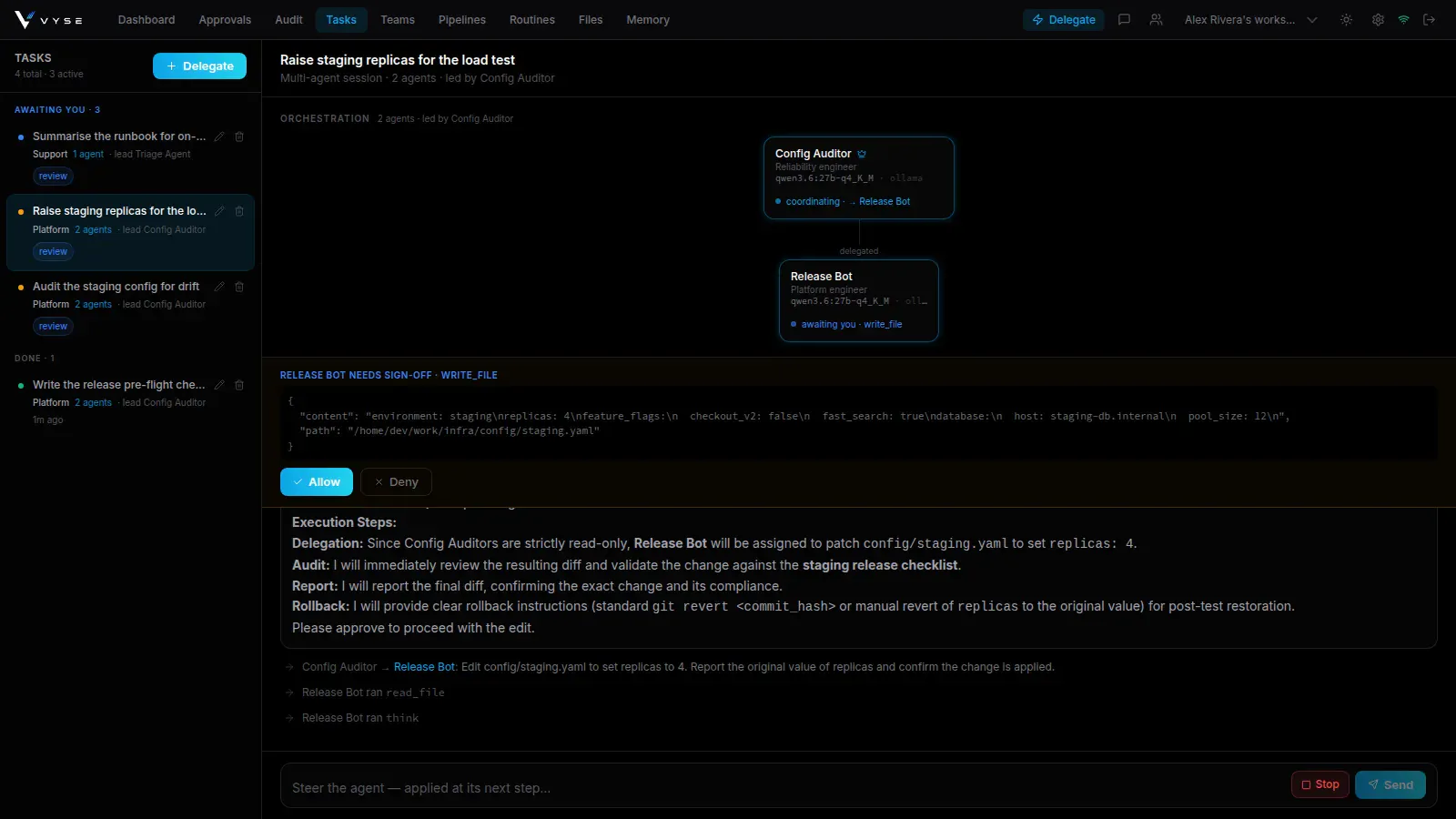The image size is (1456, 819).
Task: Open the chat messages icon in header
Action: click(1124, 19)
